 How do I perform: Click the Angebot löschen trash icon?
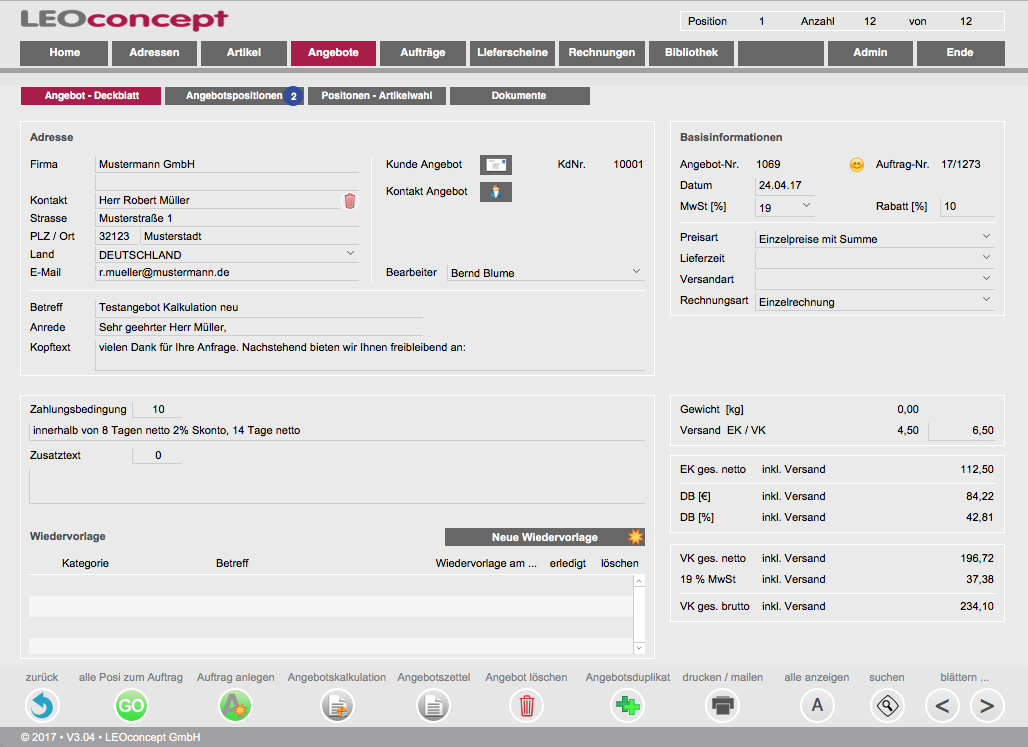pos(526,706)
